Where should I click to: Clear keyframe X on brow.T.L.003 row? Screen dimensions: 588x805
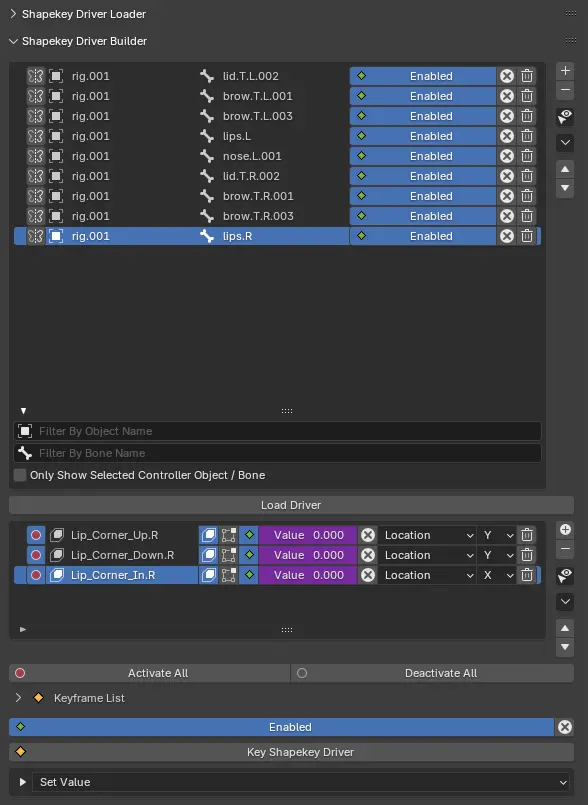coord(507,116)
